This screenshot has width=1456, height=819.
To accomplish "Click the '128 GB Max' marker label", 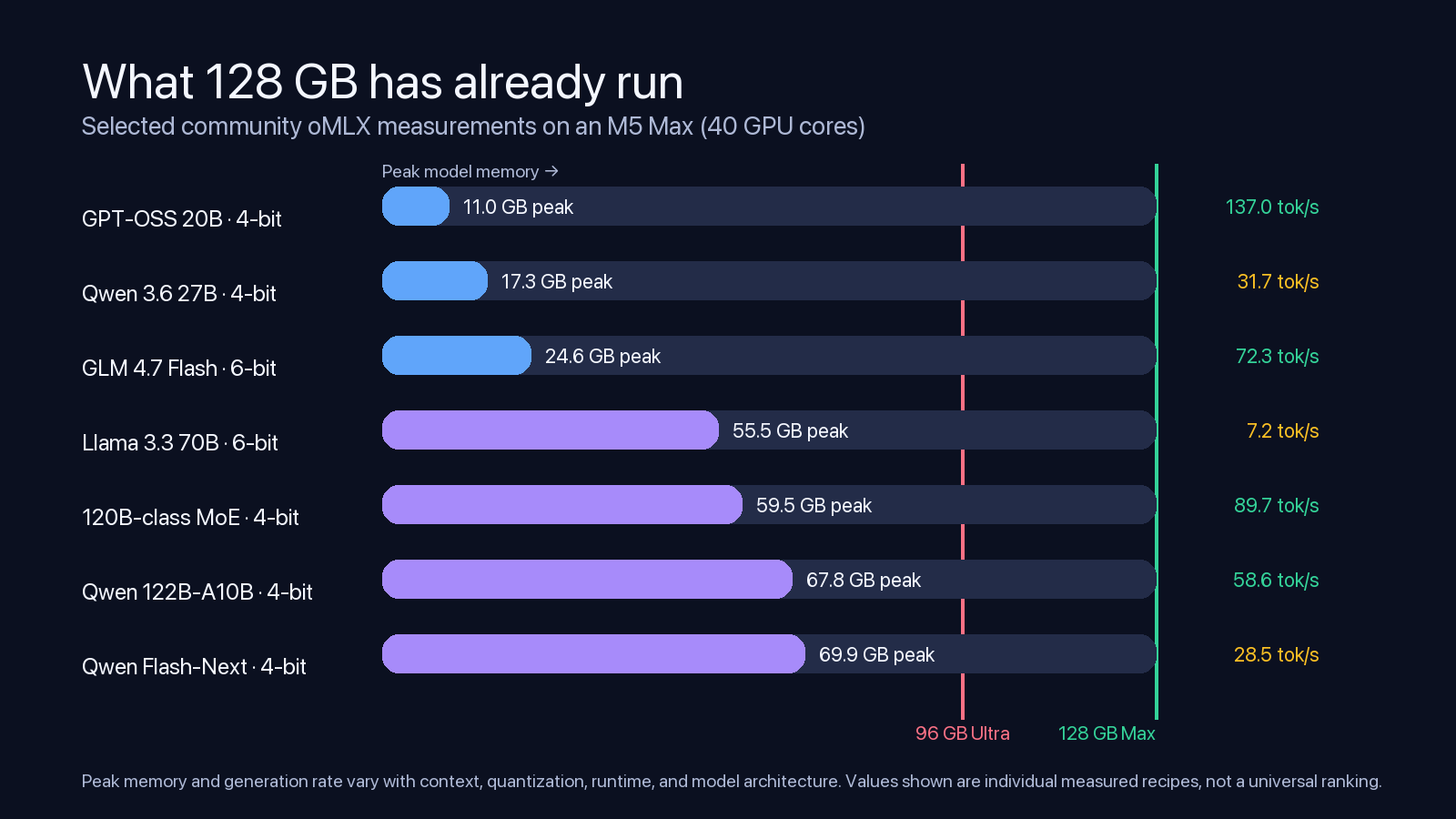I will tap(1107, 733).
